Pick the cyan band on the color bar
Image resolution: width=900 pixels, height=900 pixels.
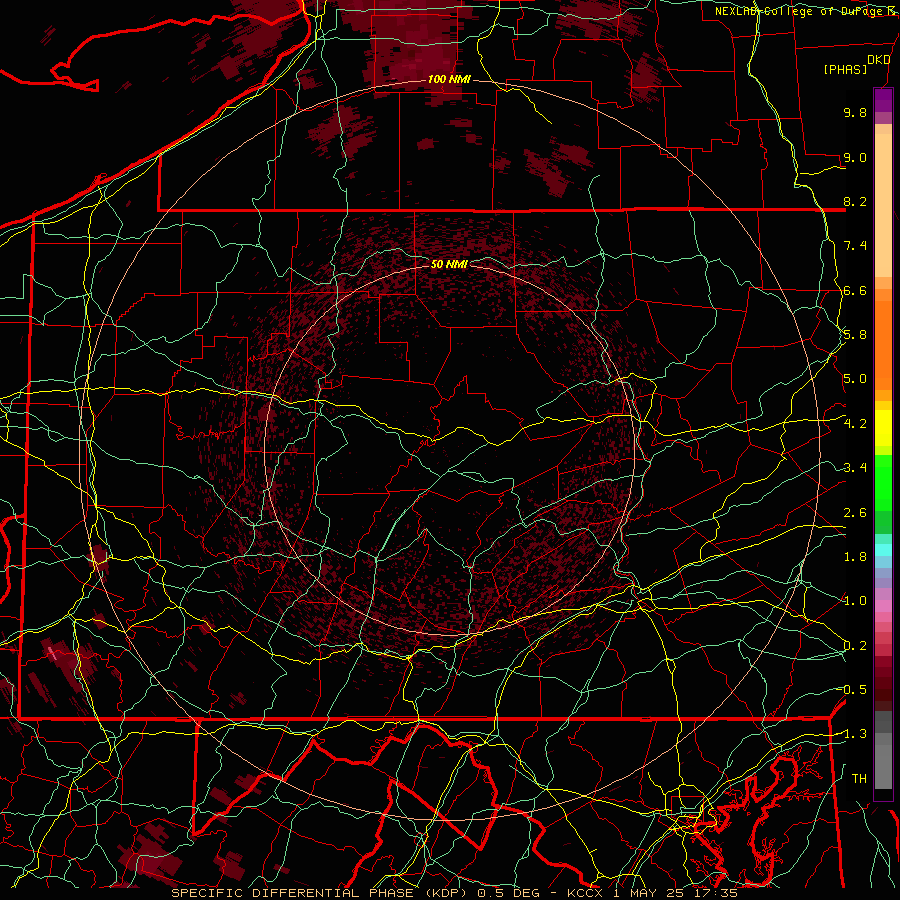pyautogui.click(x=883, y=550)
